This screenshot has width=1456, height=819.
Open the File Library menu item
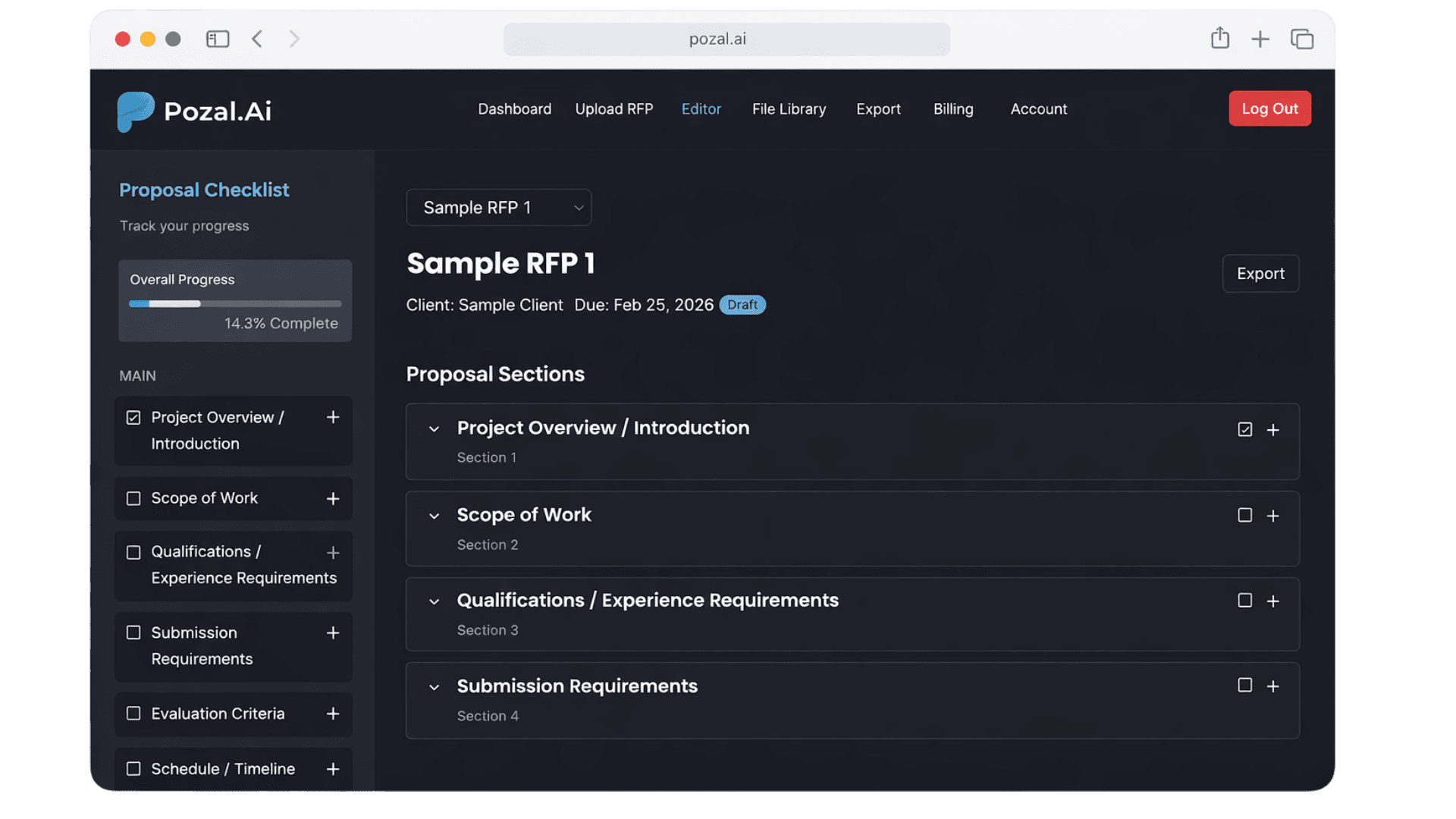coord(789,108)
